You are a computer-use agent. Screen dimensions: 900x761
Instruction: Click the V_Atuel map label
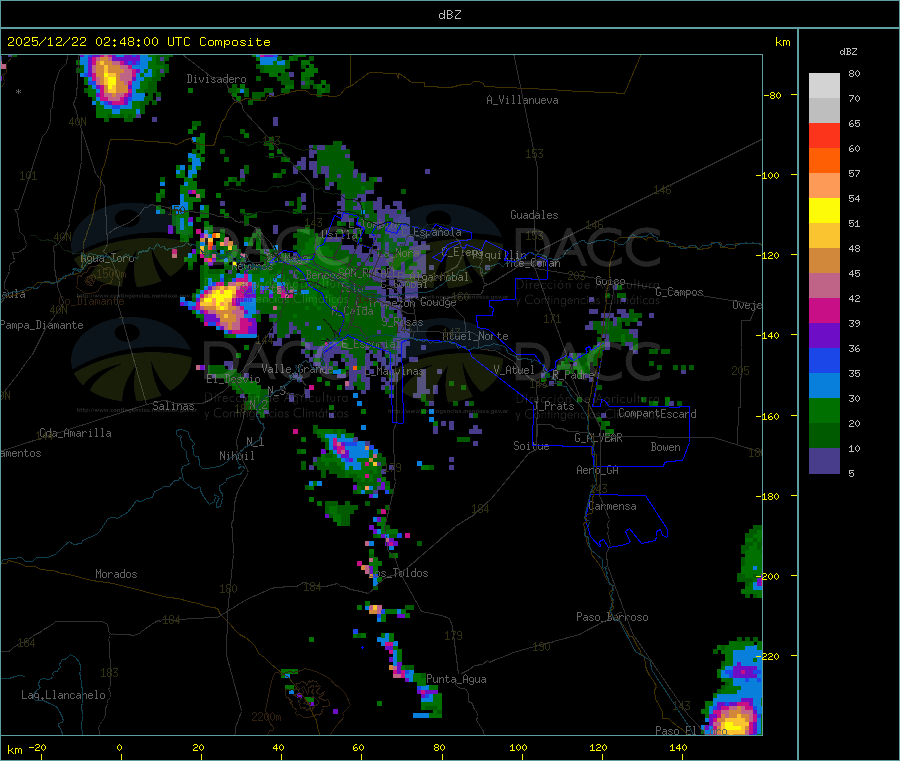(x=514, y=370)
